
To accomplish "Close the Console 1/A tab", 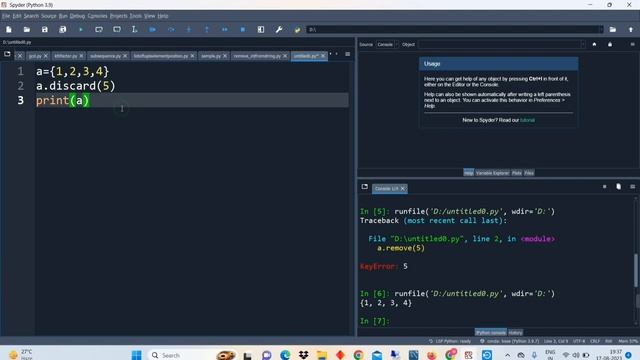I will 402,189.
